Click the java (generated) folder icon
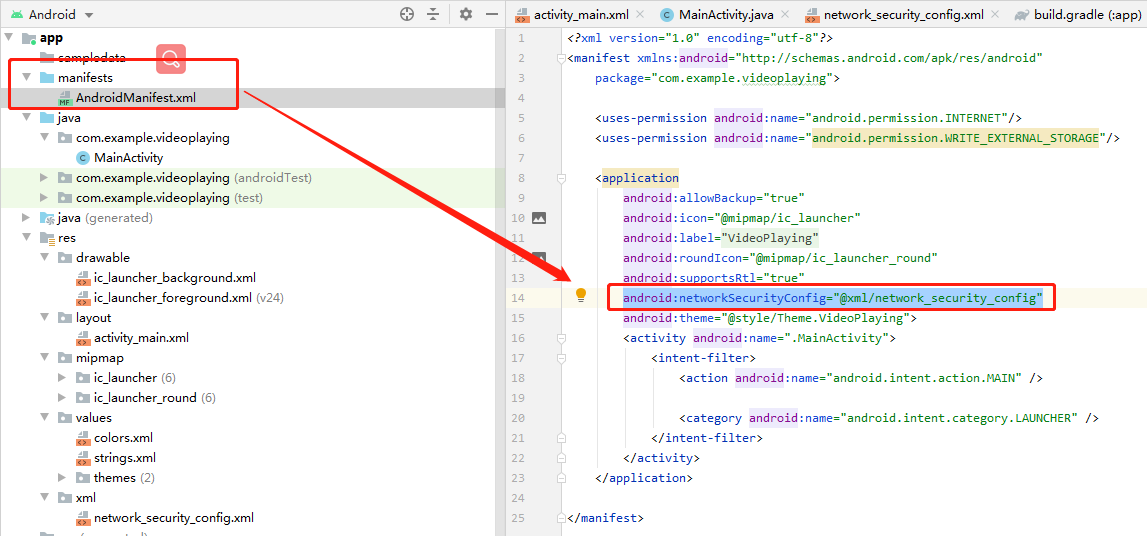This screenshot has height=536, width=1147. coord(47,217)
